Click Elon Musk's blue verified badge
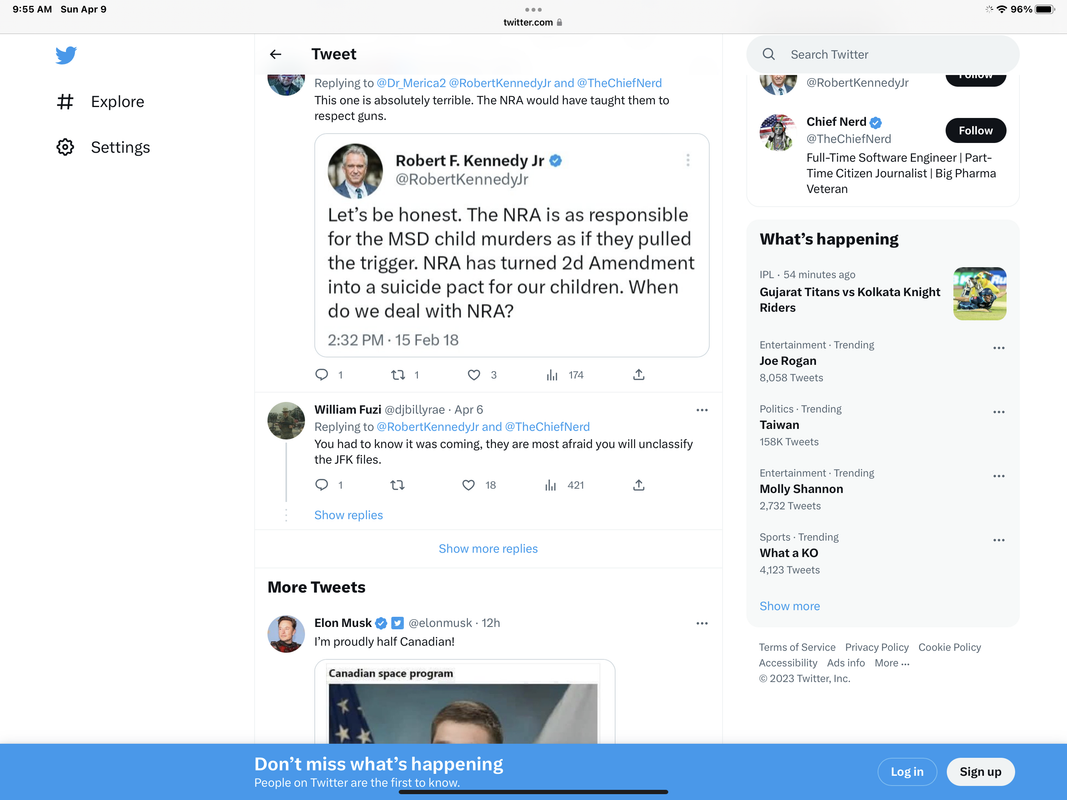Image resolution: width=1067 pixels, height=800 pixels. click(x=381, y=623)
